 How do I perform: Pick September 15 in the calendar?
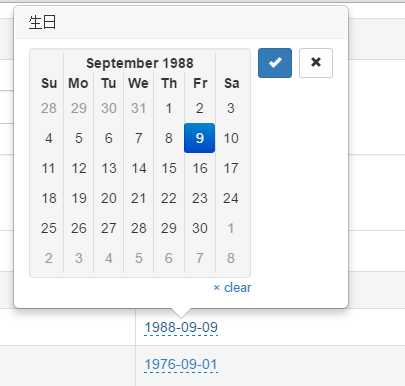pos(169,168)
